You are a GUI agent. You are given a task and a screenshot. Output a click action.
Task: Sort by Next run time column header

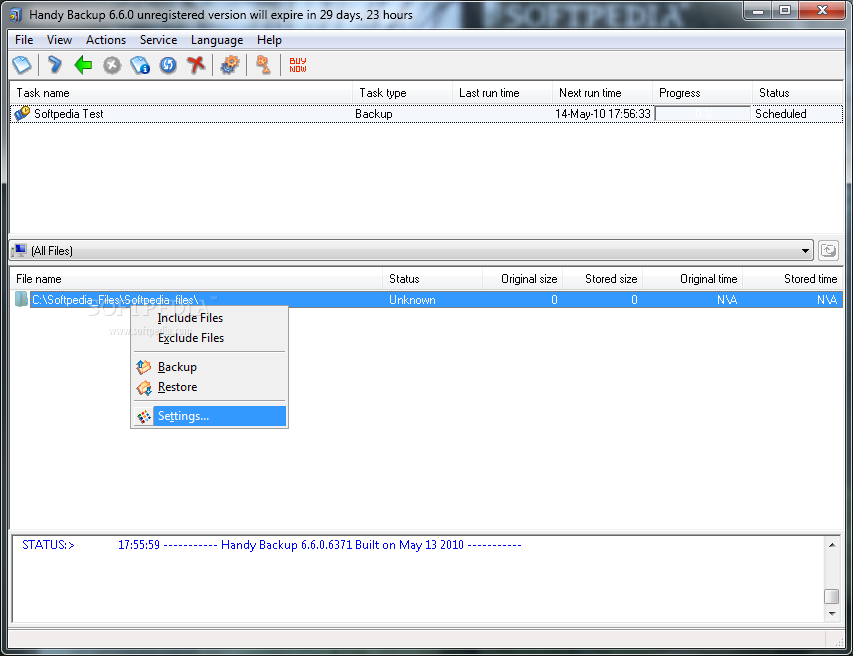[603, 93]
